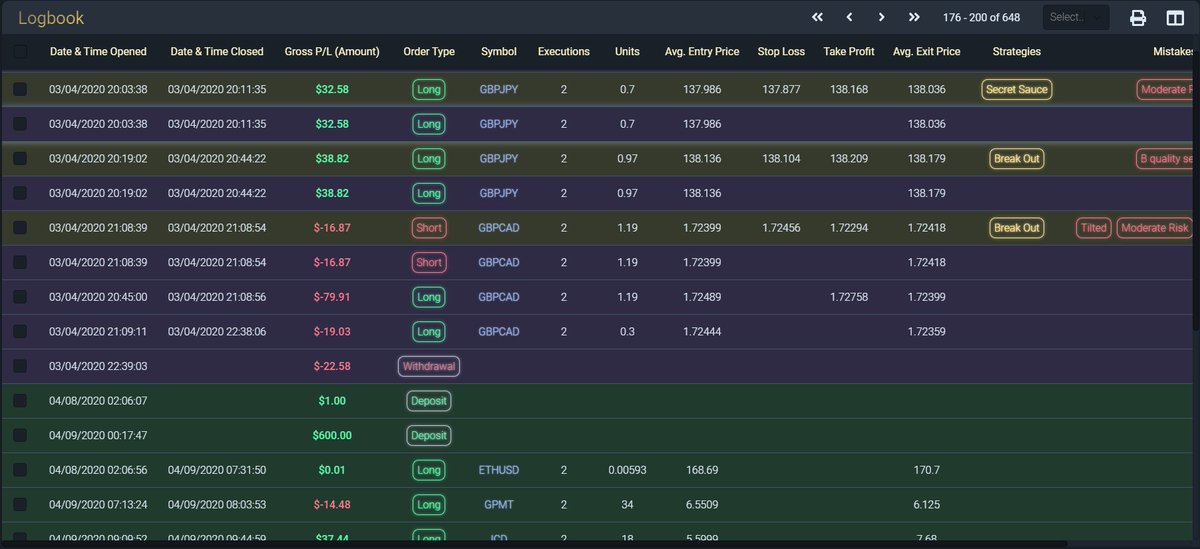1200x549 pixels.
Task: Sort by Avg. Exit Price column
Action: (x=927, y=52)
